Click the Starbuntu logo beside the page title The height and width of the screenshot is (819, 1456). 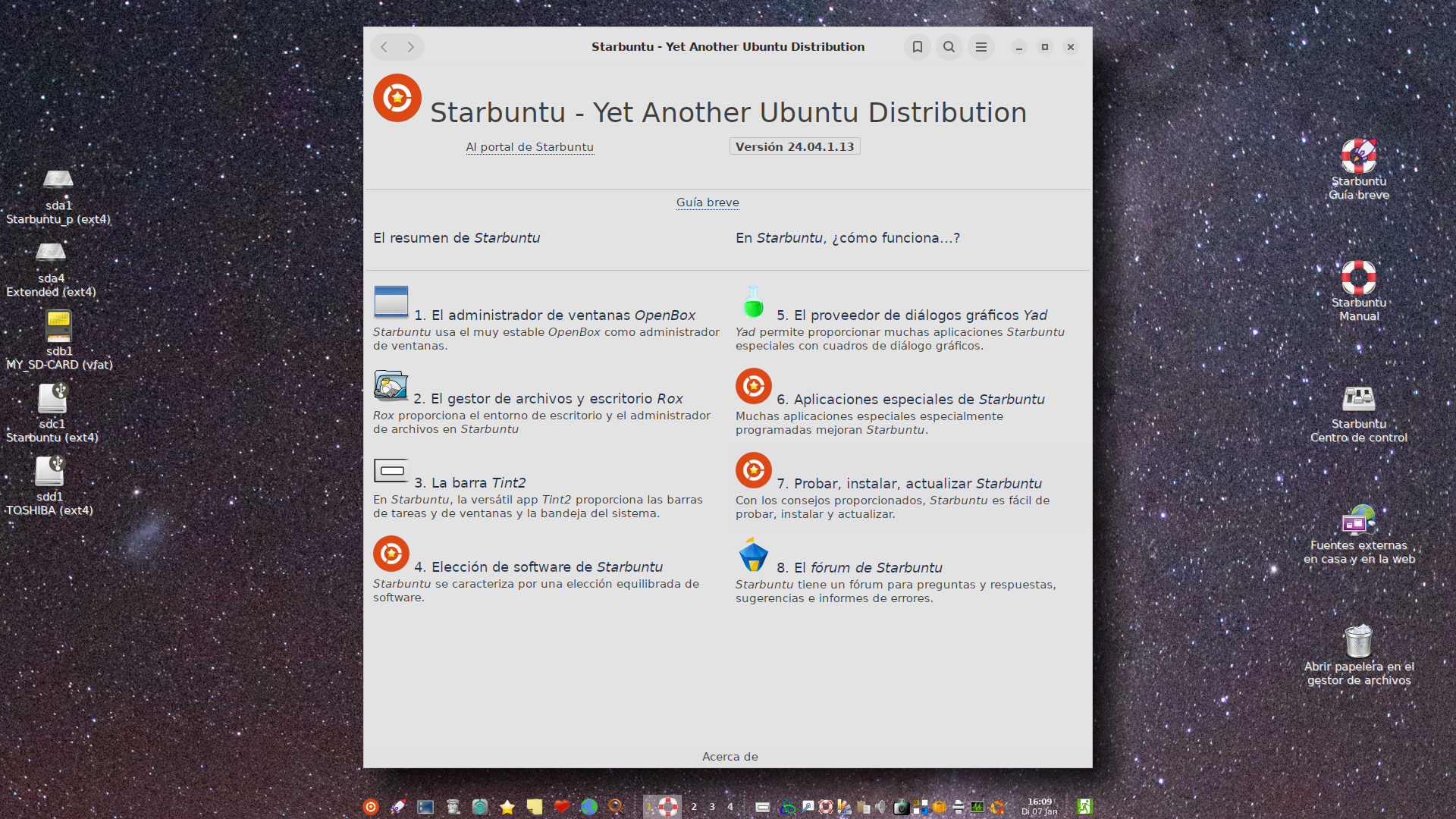pos(397,98)
